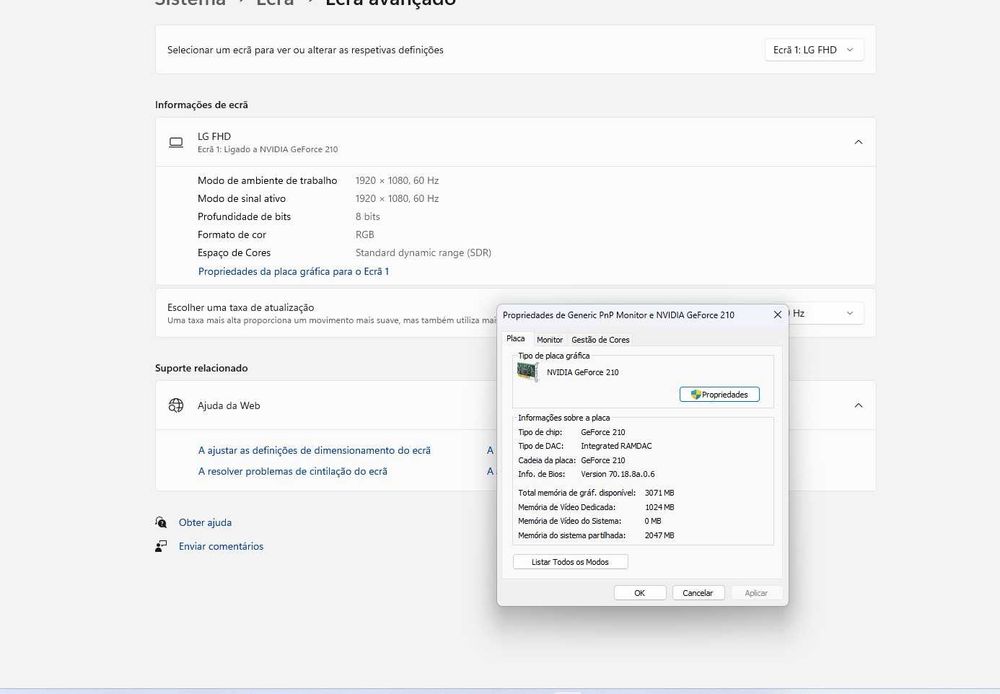This screenshot has height=694, width=1000.
Task: Click the Standard dynamic range (SDR) value
Action: click(x=423, y=253)
